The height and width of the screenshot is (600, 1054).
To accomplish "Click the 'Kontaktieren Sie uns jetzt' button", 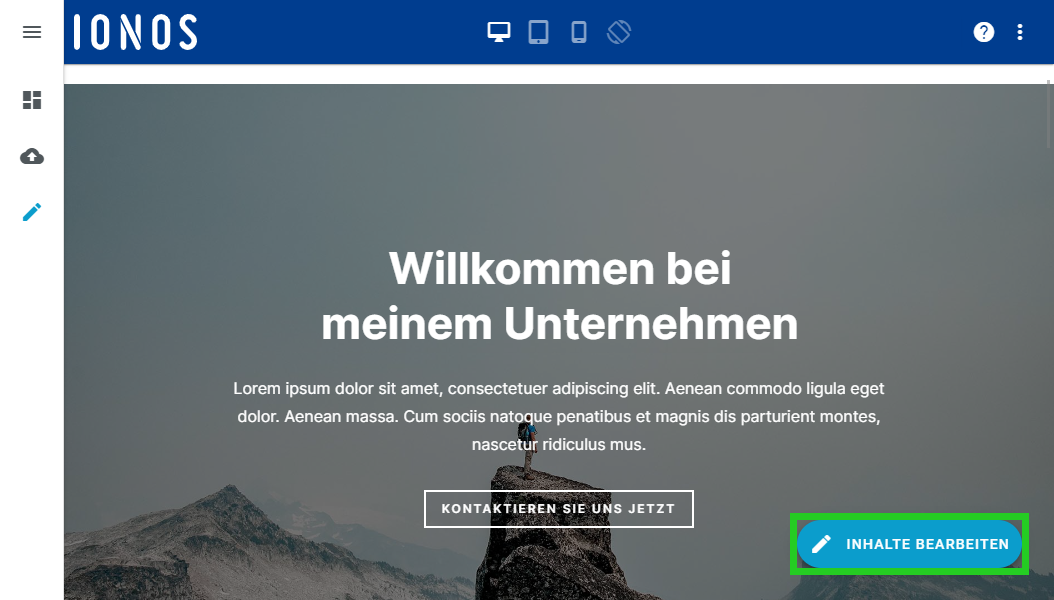I will tap(559, 509).
